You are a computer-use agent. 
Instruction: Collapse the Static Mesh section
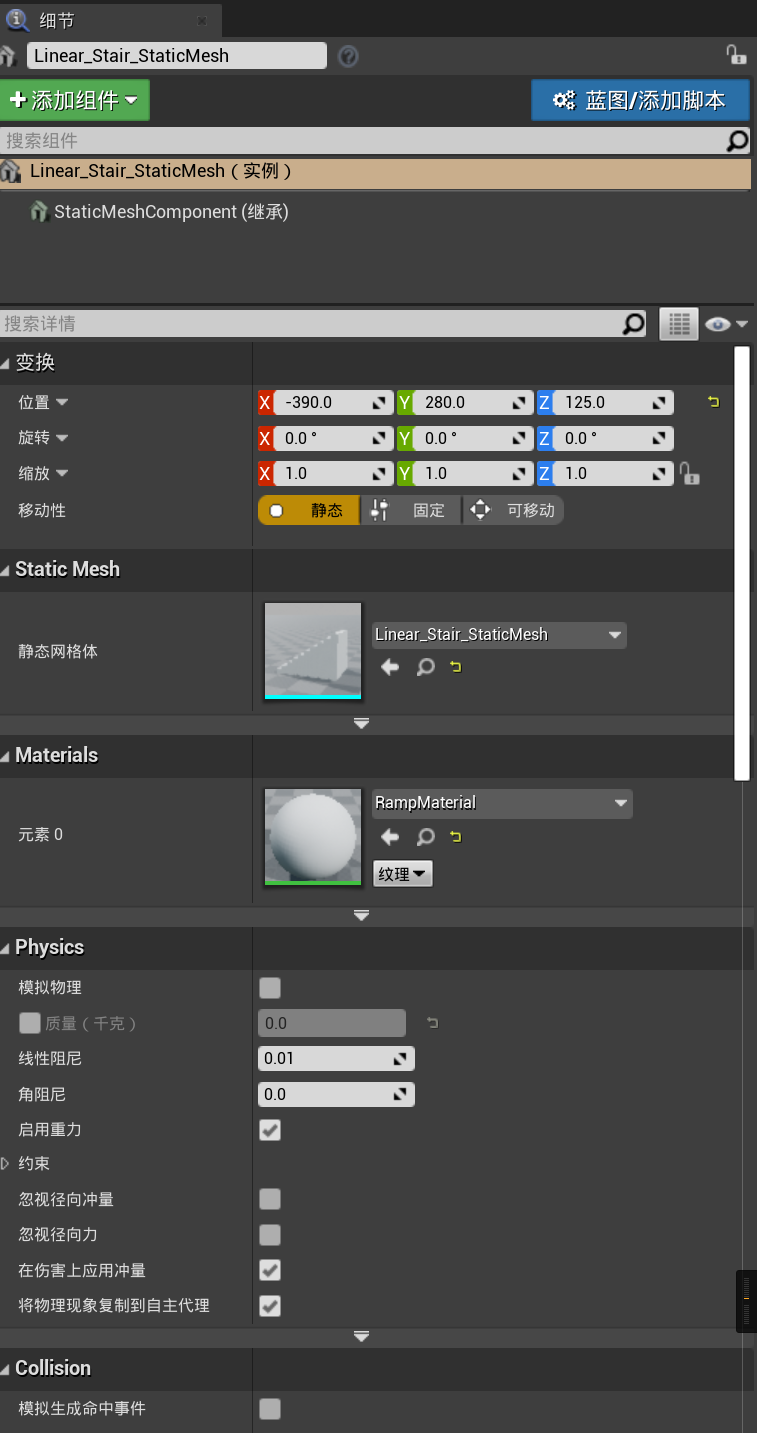pos(6,570)
